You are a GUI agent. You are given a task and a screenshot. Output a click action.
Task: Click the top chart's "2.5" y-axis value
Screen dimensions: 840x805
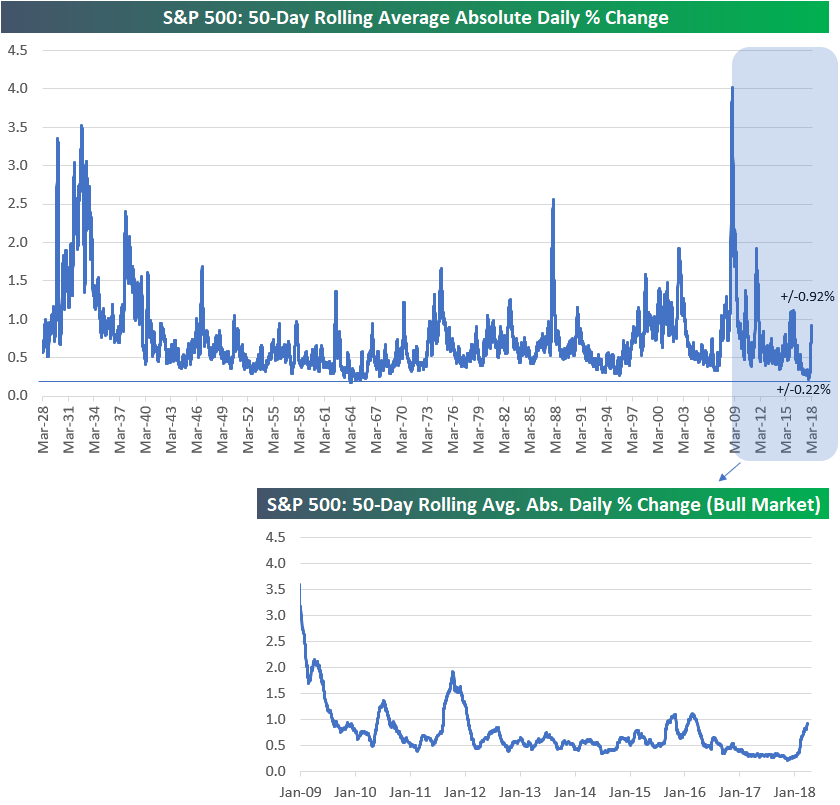coord(18,204)
